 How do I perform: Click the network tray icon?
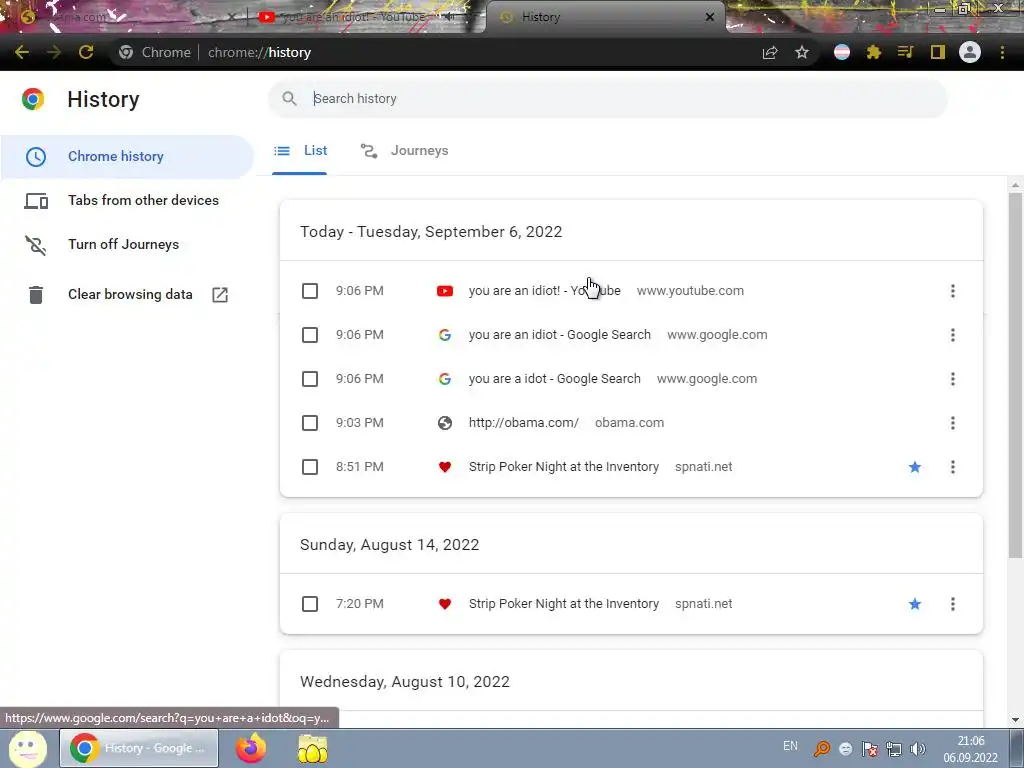[x=893, y=749]
